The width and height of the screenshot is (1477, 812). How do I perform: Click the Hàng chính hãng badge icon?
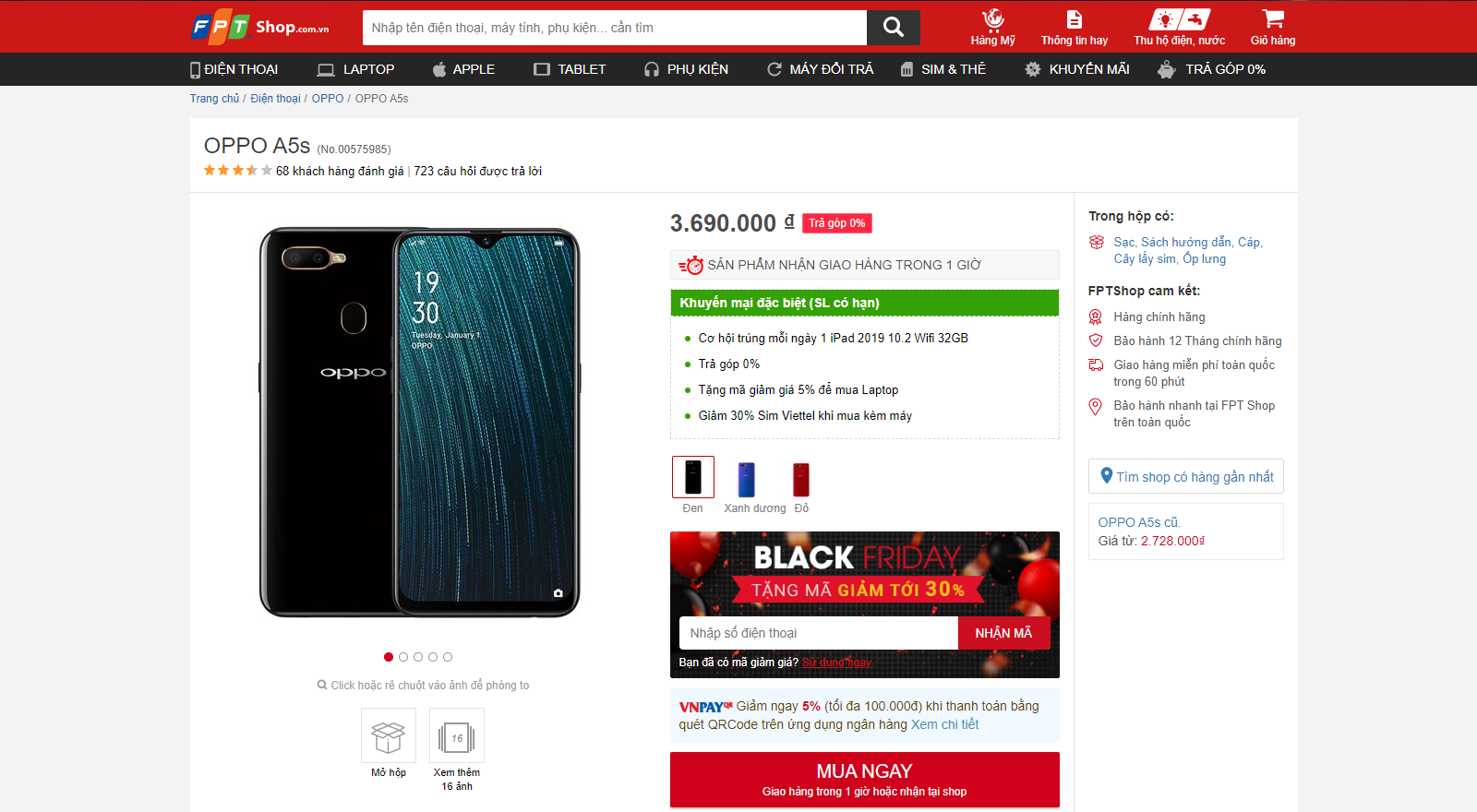[x=1096, y=316]
